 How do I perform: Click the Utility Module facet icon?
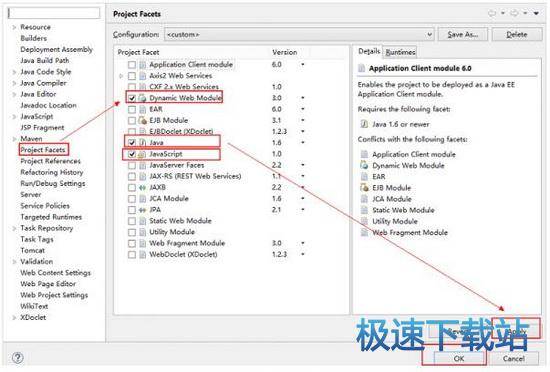142,232
